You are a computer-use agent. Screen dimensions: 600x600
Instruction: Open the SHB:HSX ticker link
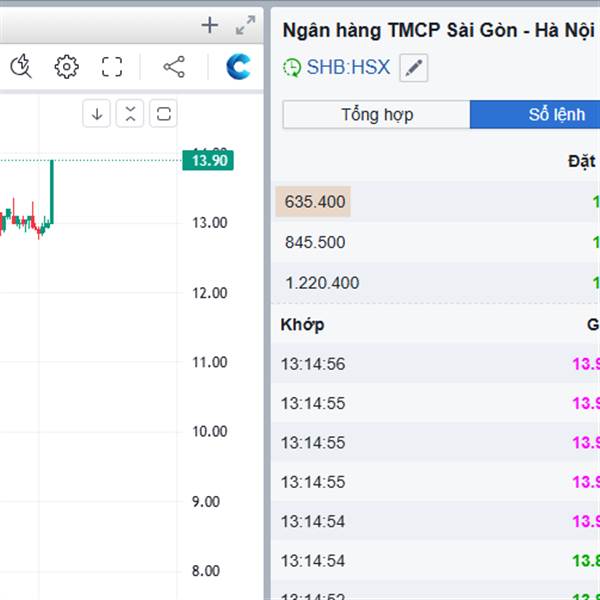pos(348,67)
